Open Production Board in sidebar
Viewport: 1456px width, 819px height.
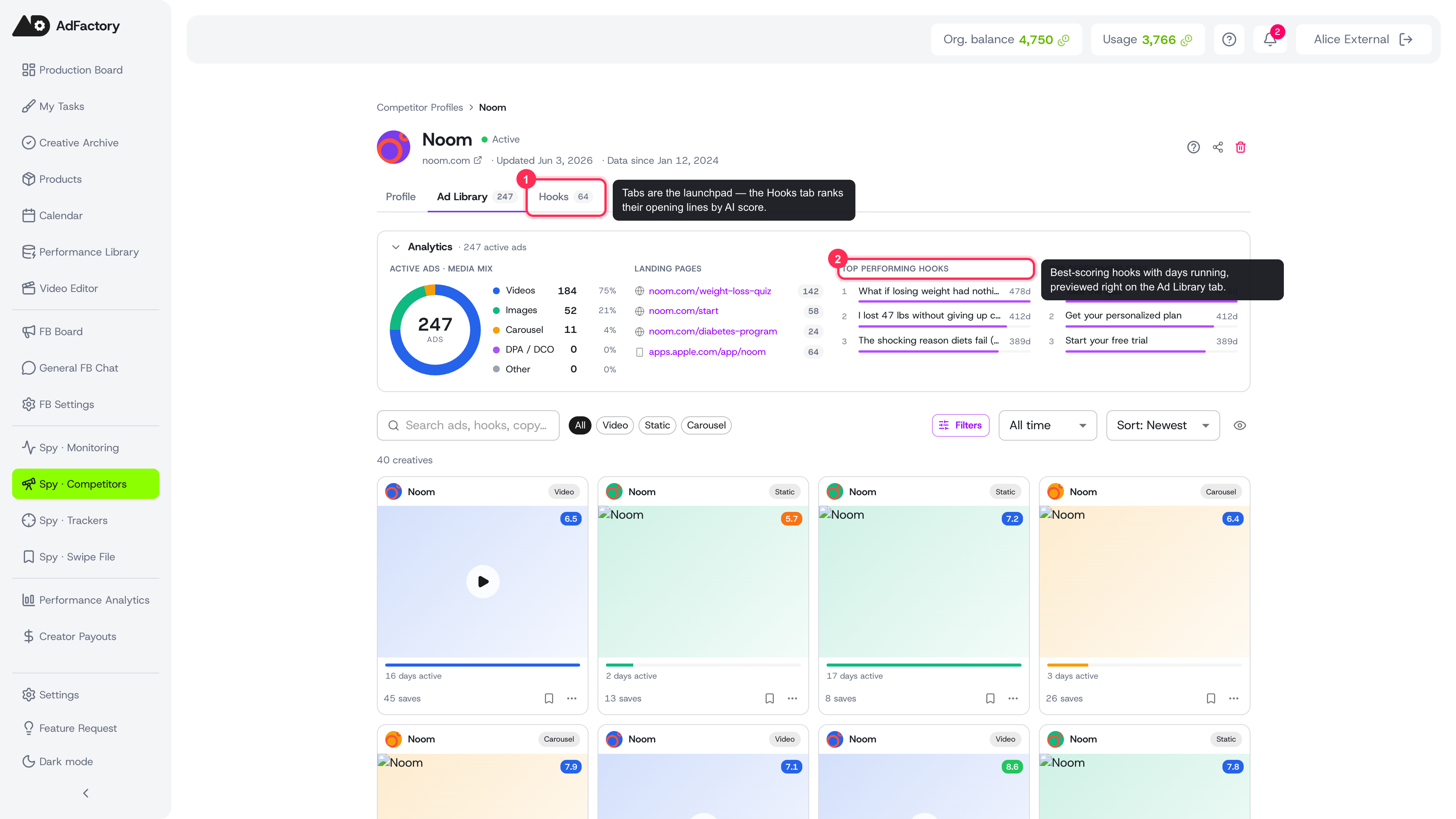pos(85,70)
